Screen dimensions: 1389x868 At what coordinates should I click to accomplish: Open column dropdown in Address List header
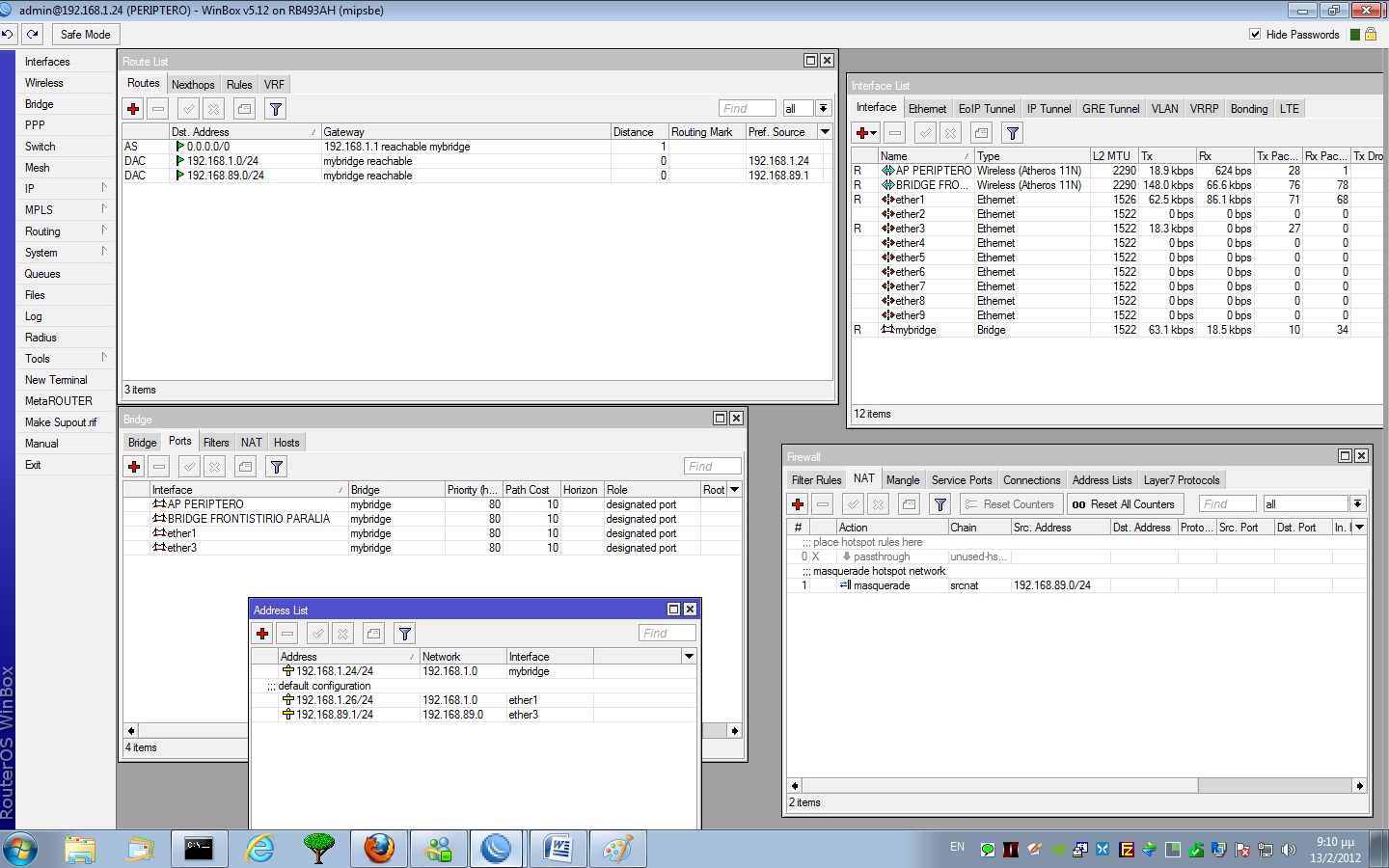click(689, 656)
